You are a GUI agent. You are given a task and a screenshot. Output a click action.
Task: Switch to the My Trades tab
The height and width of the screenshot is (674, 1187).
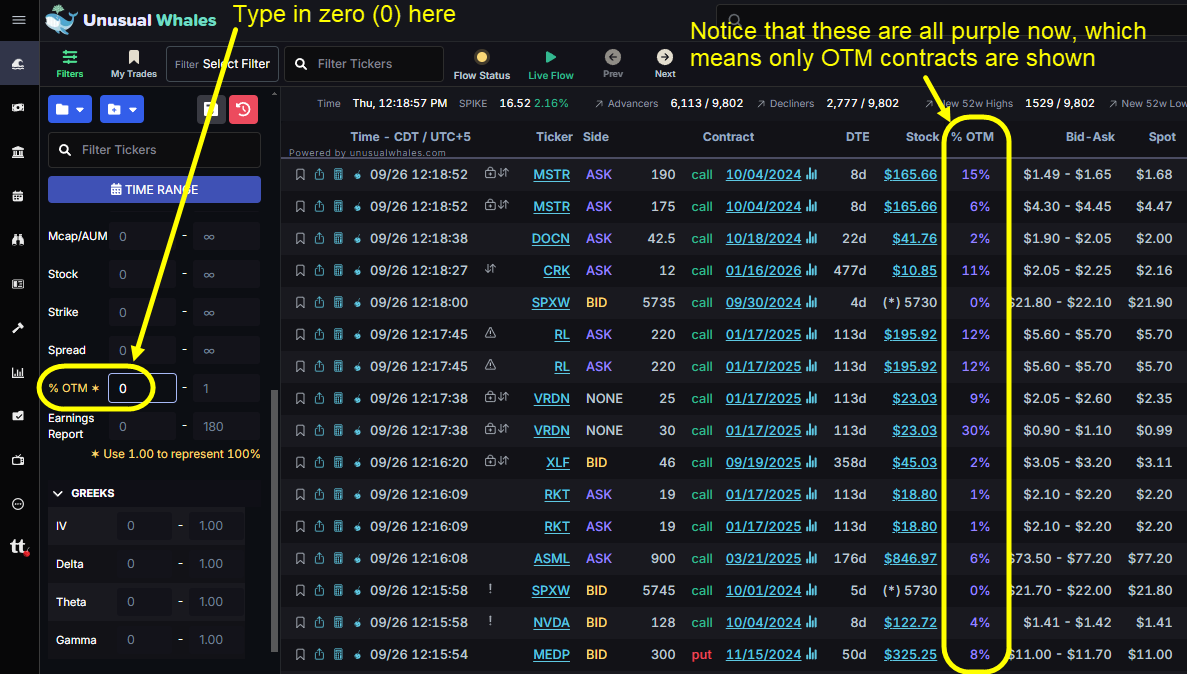133,64
